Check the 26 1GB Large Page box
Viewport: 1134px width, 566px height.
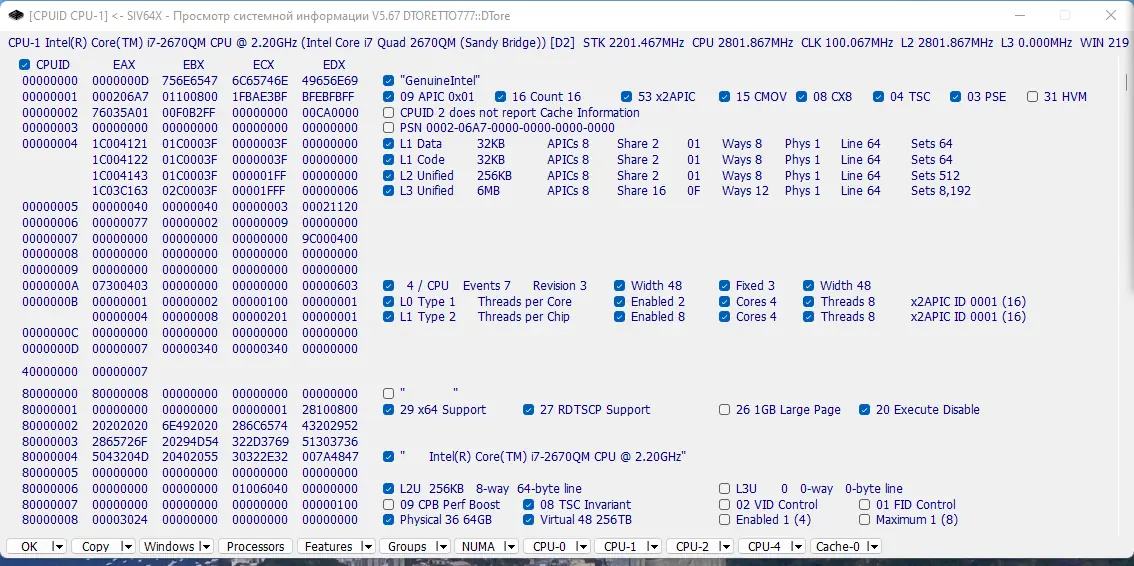click(x=724, y=410)
